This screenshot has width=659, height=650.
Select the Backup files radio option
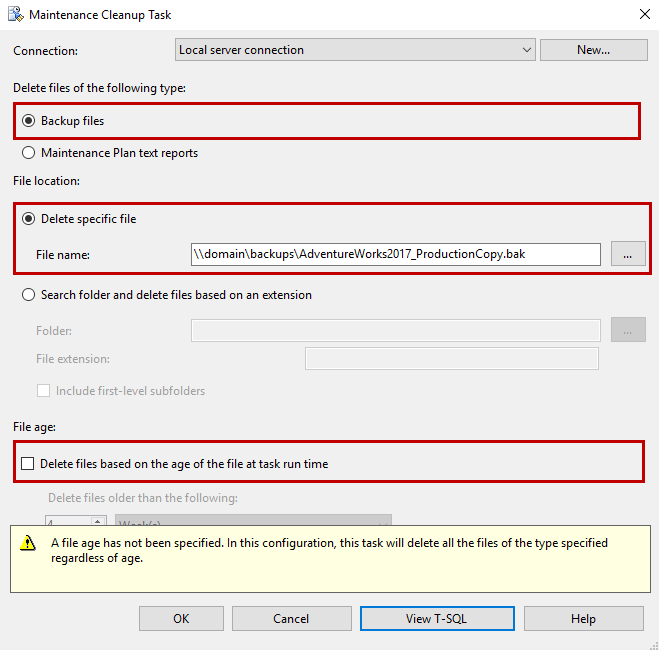point(29,121)
